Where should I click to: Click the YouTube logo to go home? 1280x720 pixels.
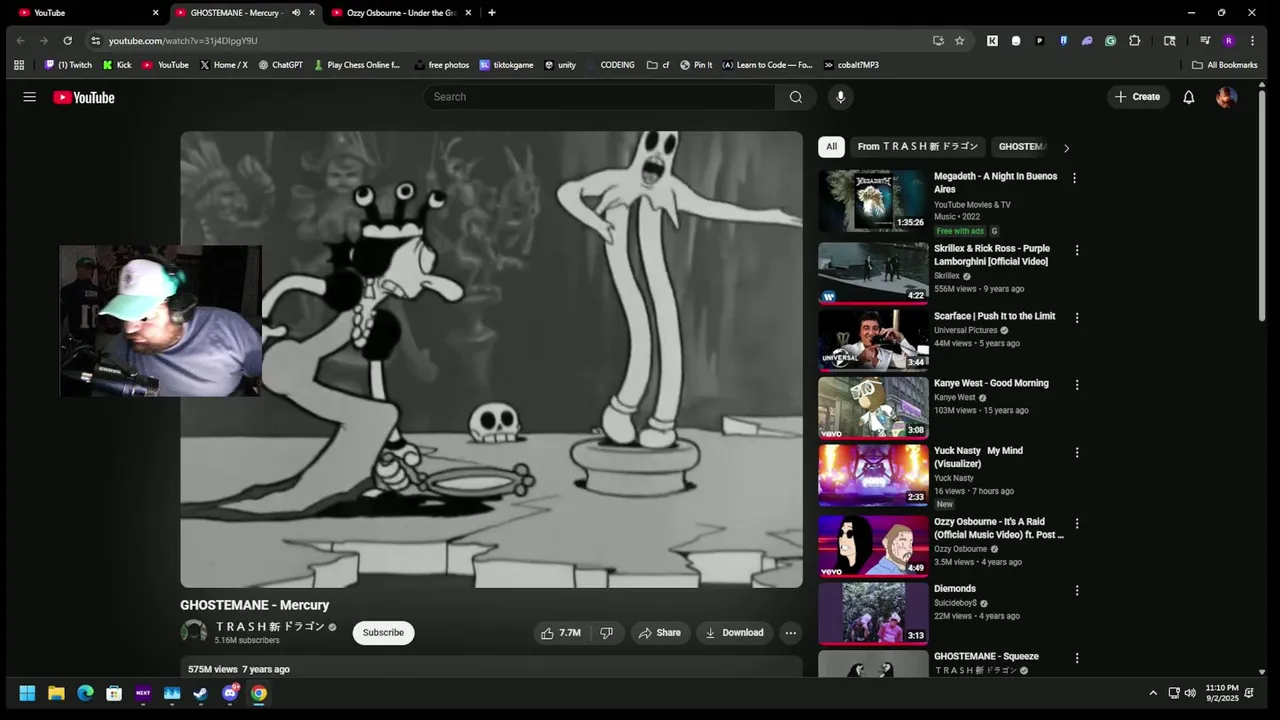point(84,97)
